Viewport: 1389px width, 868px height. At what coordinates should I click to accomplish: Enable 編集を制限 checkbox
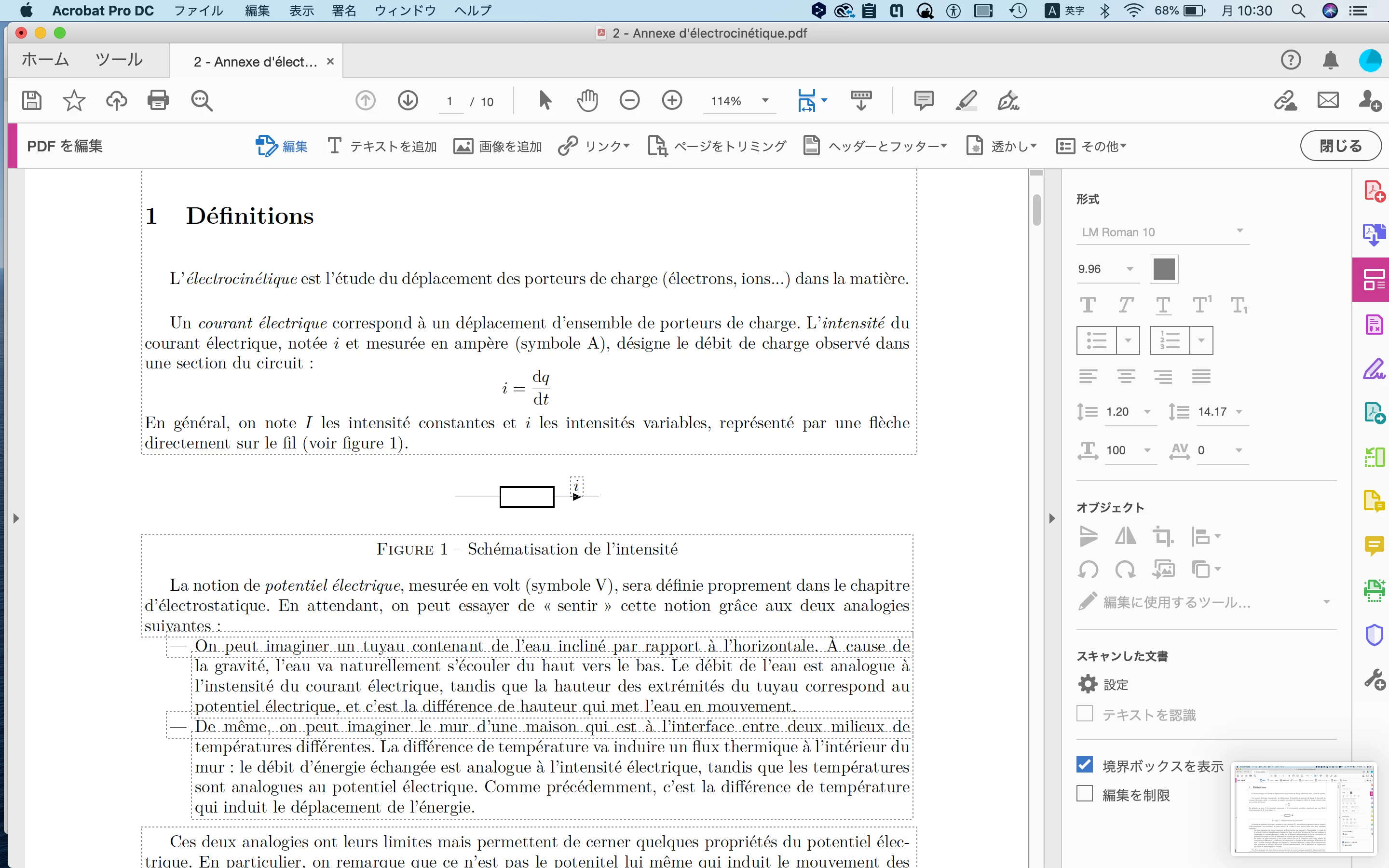pyautogui.click(x=1084, y=794)
